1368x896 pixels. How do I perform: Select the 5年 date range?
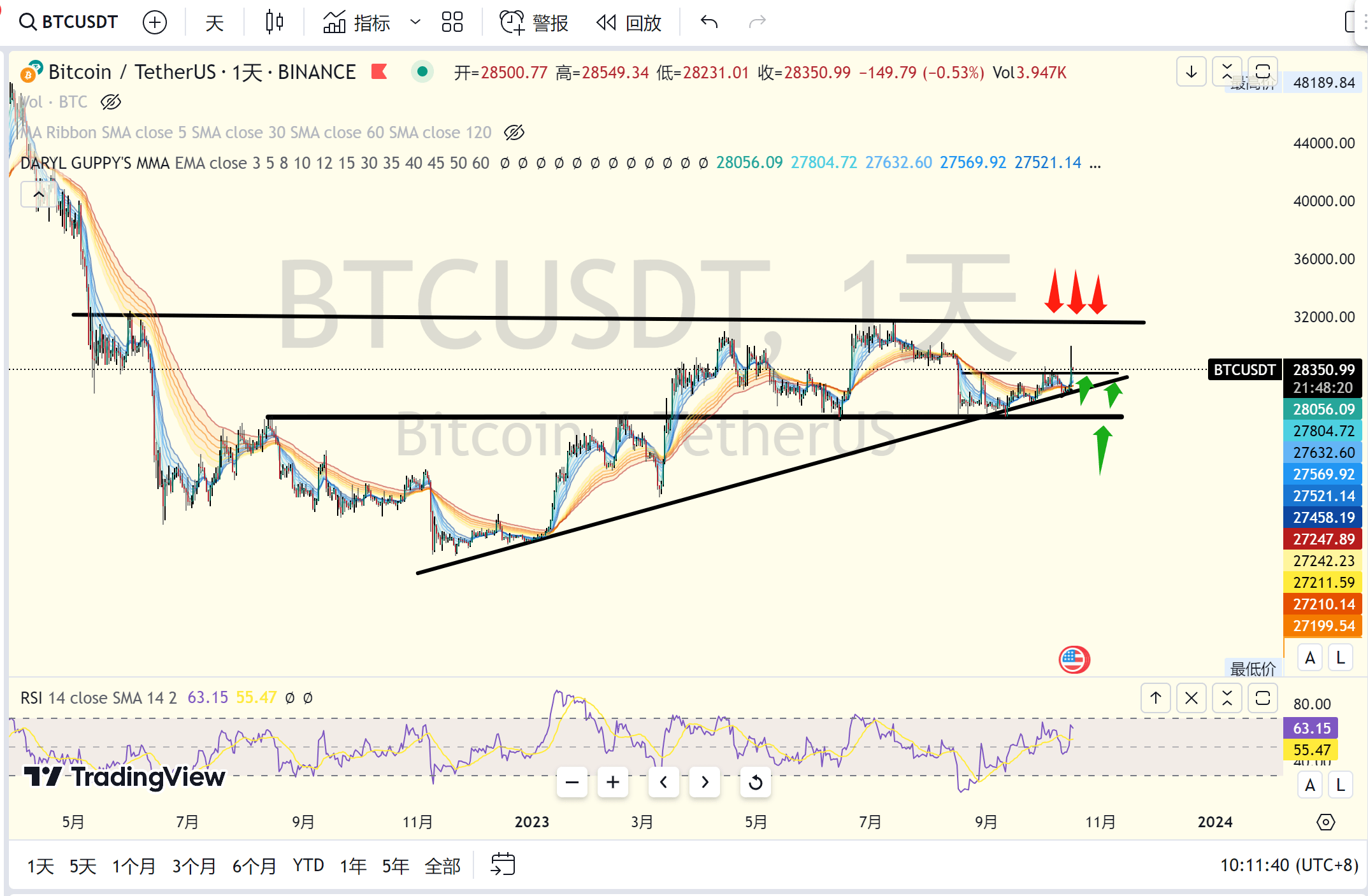[396, 866]
